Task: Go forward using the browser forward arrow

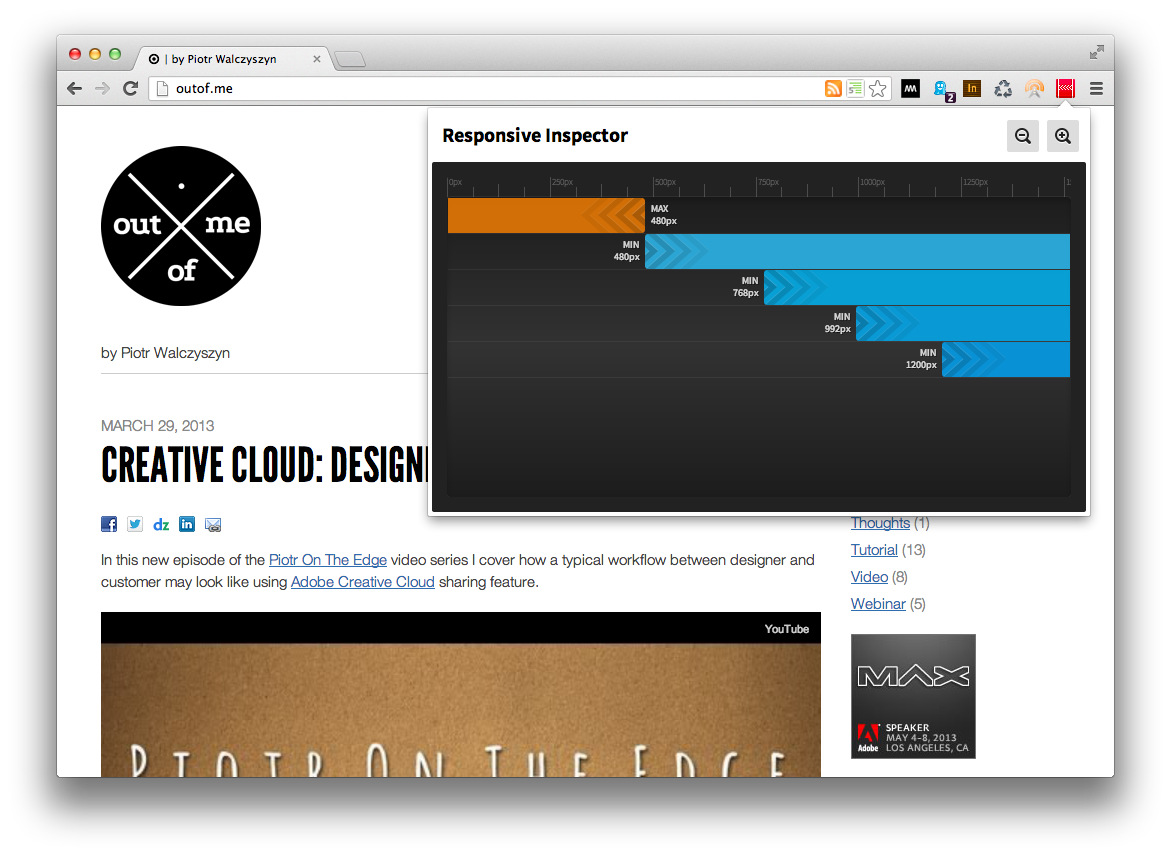Action: [x=102, y=89]
